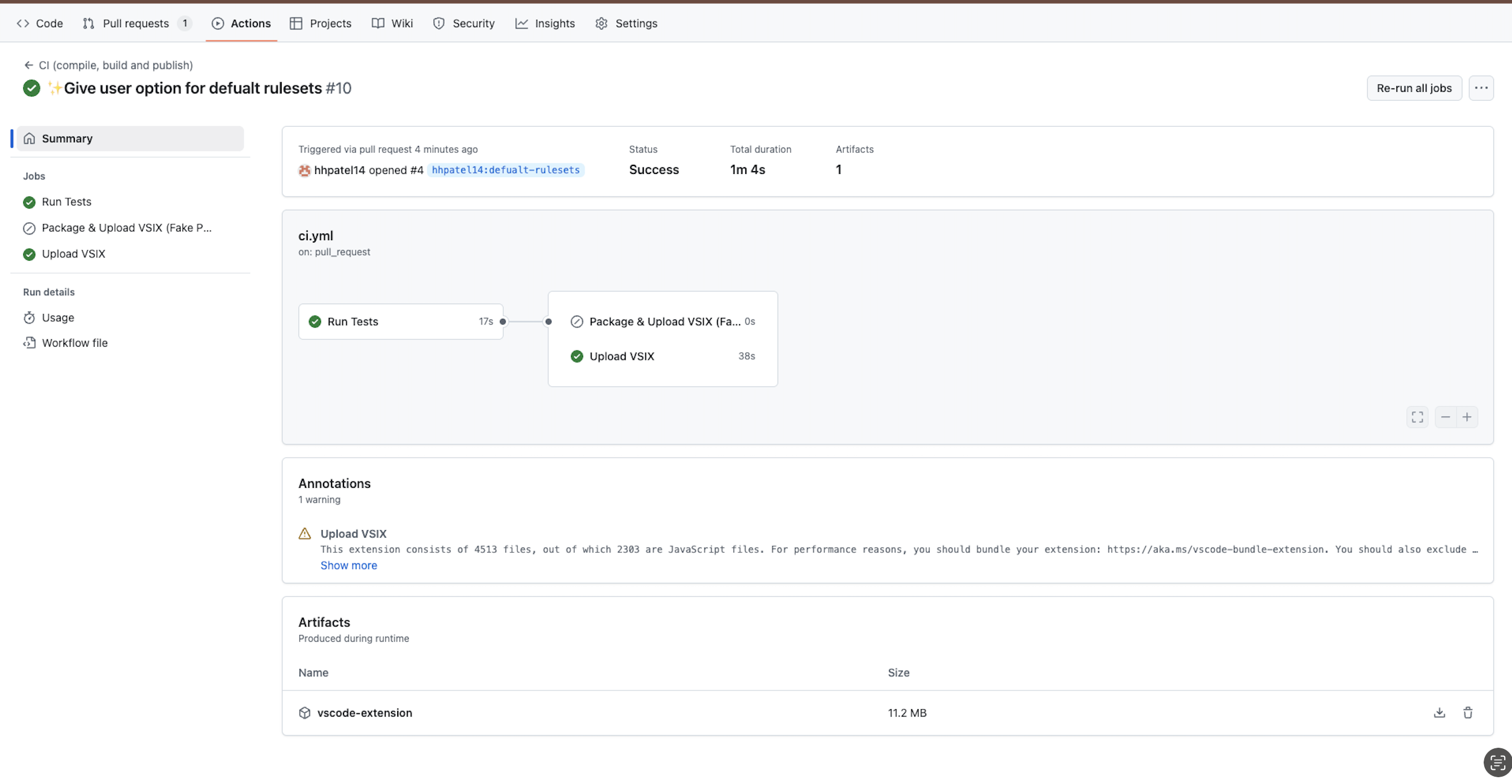The height and width of the screenshot is (784, 1512).
Task: Select Run Tests job in sidebar
Action: point(66,202)
